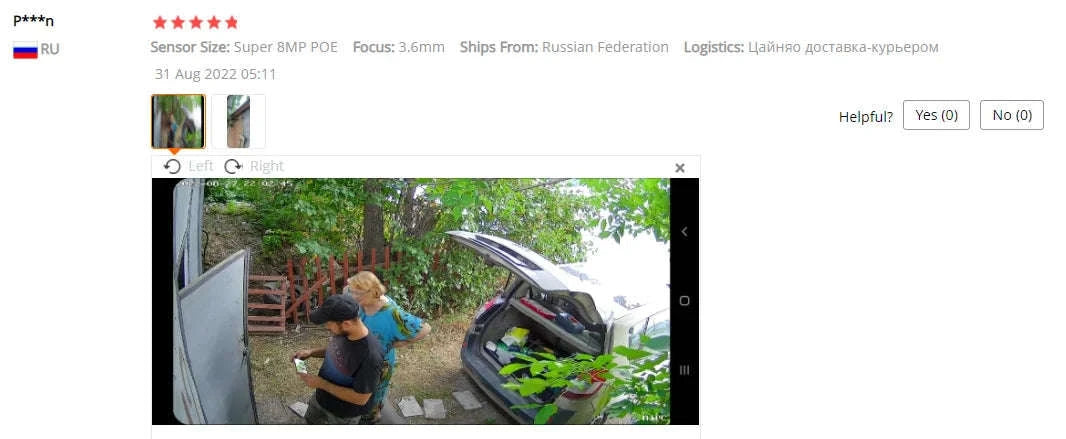Open the second review thumbnail
The image size is (1066, 439).
tap(238, 122)
